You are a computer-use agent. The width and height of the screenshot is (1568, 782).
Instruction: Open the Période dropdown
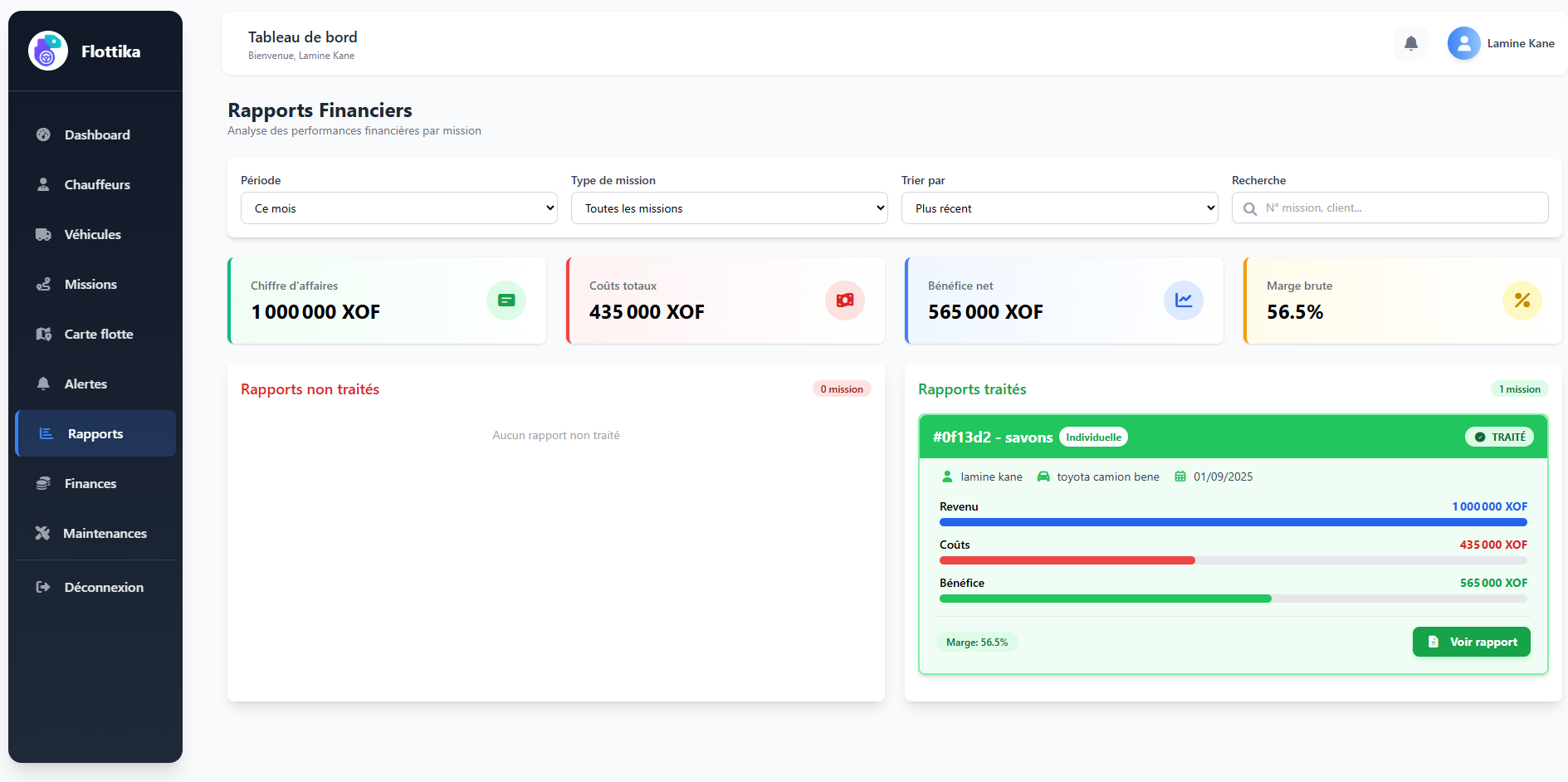[x=398, y=208]
